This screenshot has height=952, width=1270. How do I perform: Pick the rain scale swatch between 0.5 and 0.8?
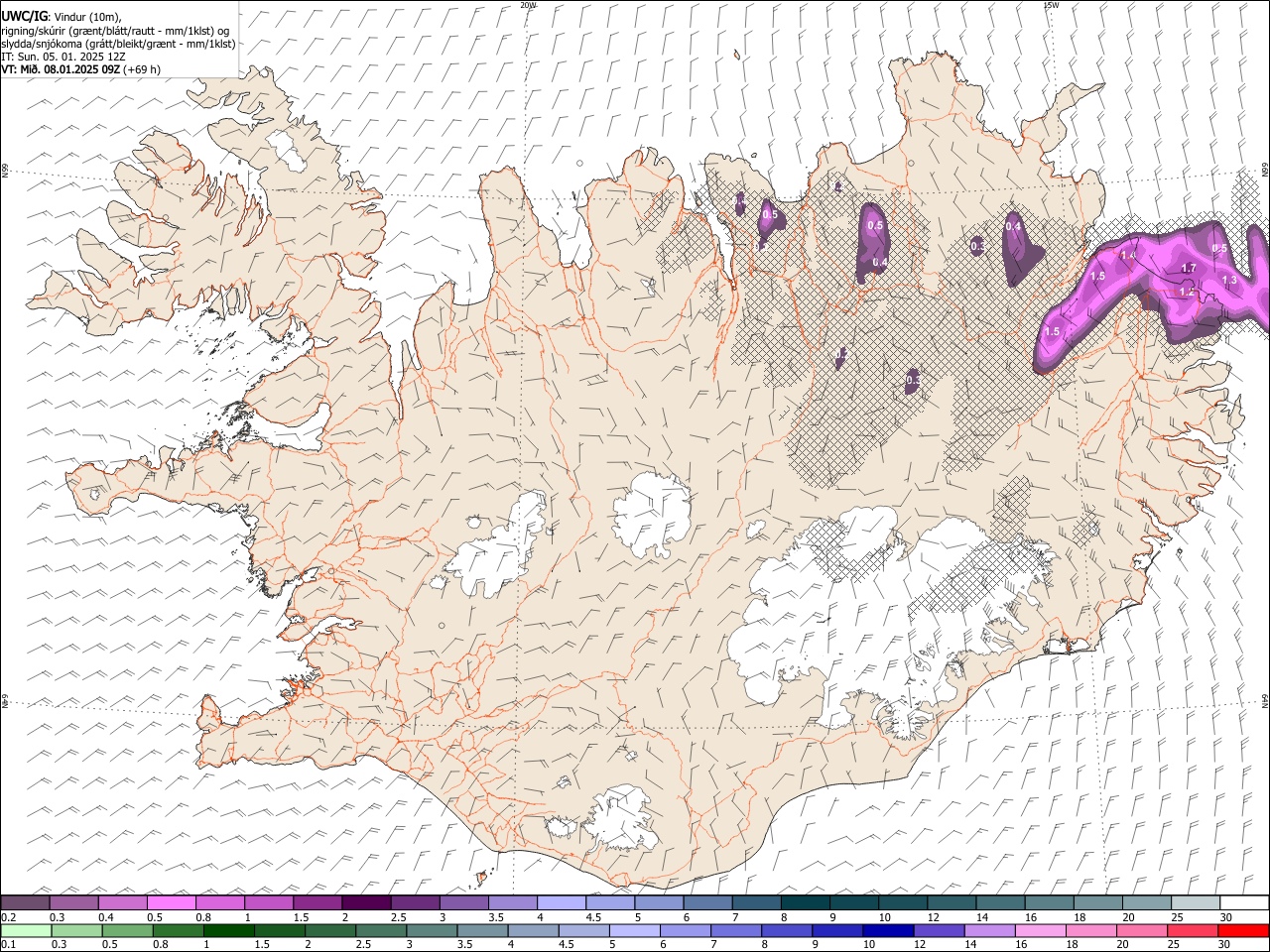tap(127, 930)
